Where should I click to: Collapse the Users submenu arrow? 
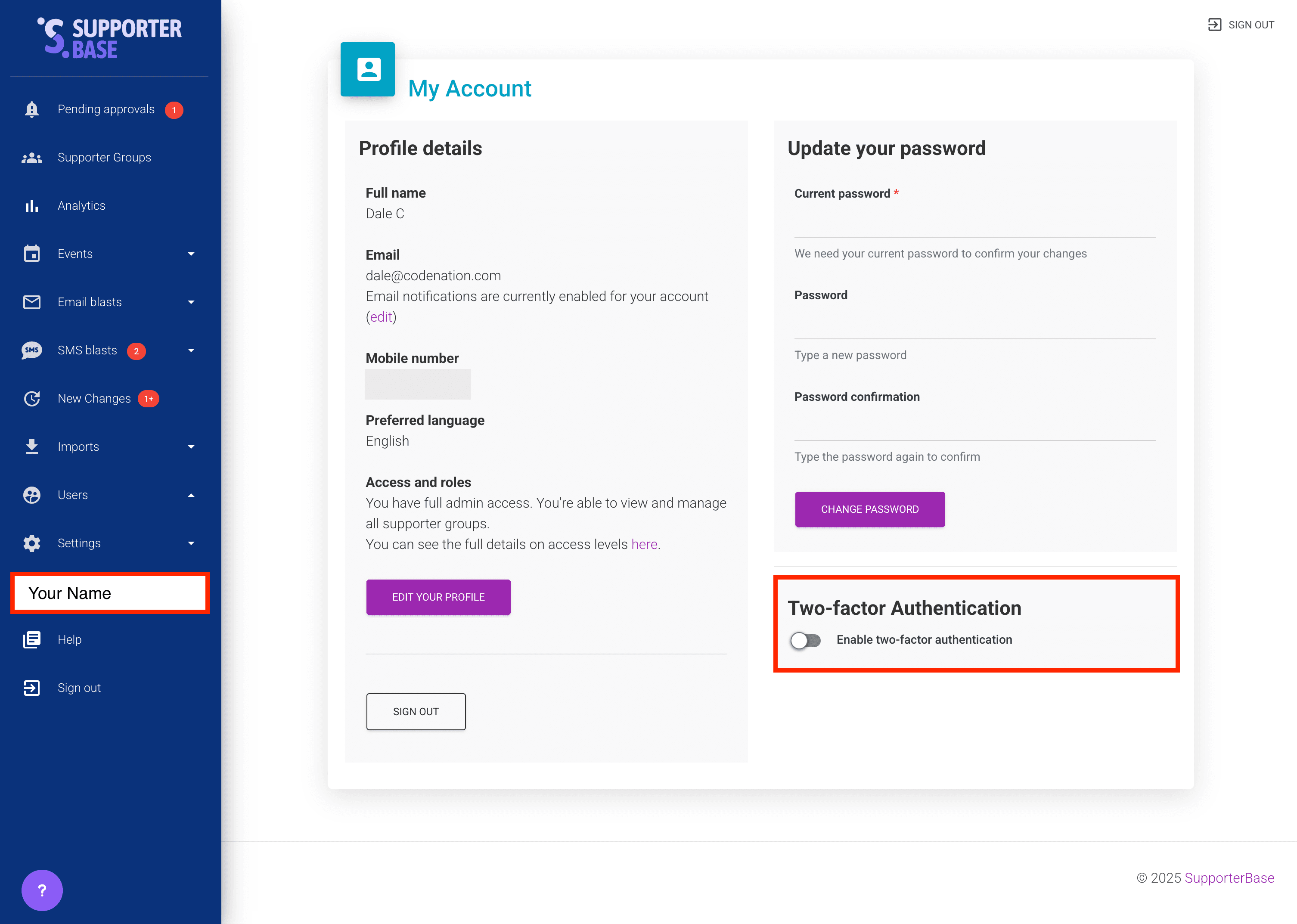191,495
